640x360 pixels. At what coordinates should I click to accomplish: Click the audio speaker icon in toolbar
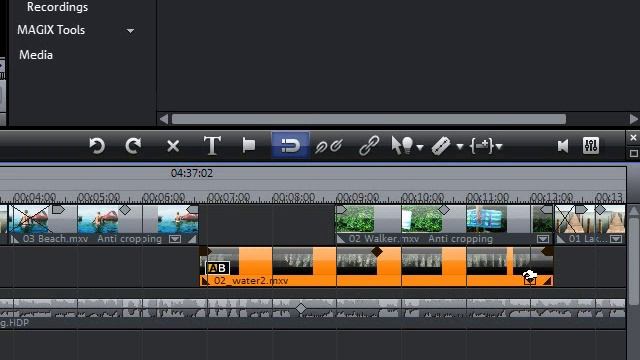(x=563, y=146)
